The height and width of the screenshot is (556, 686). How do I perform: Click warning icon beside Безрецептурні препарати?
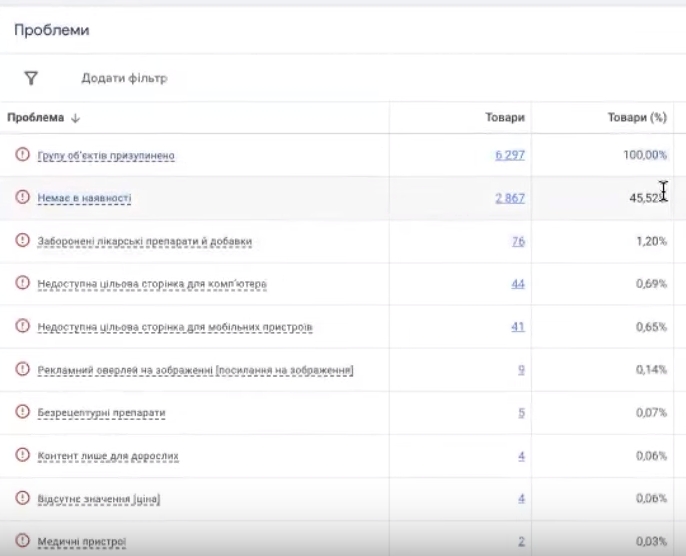[22, 412]
